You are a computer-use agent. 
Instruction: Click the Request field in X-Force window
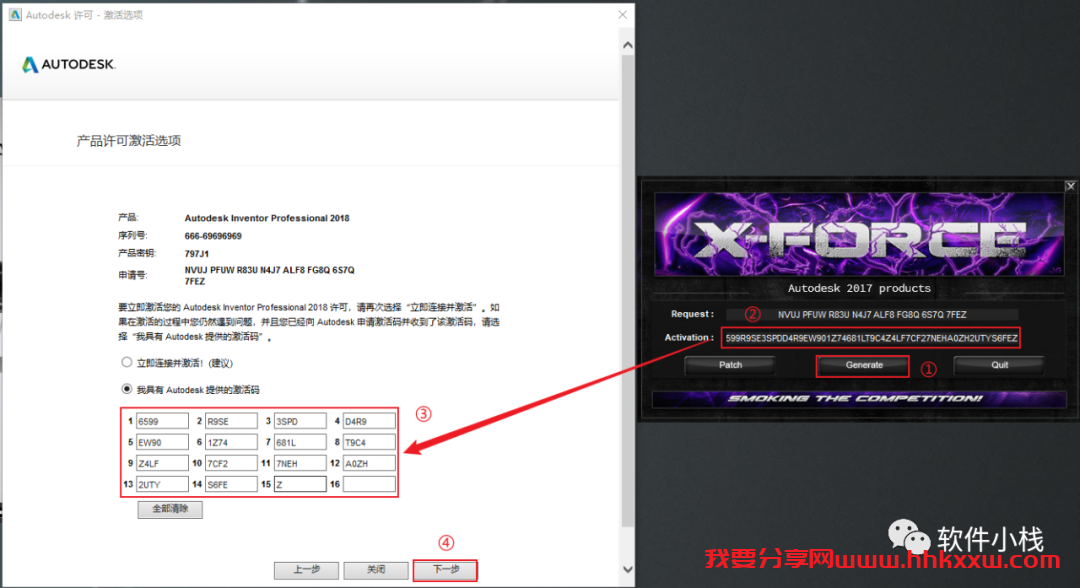872,315
